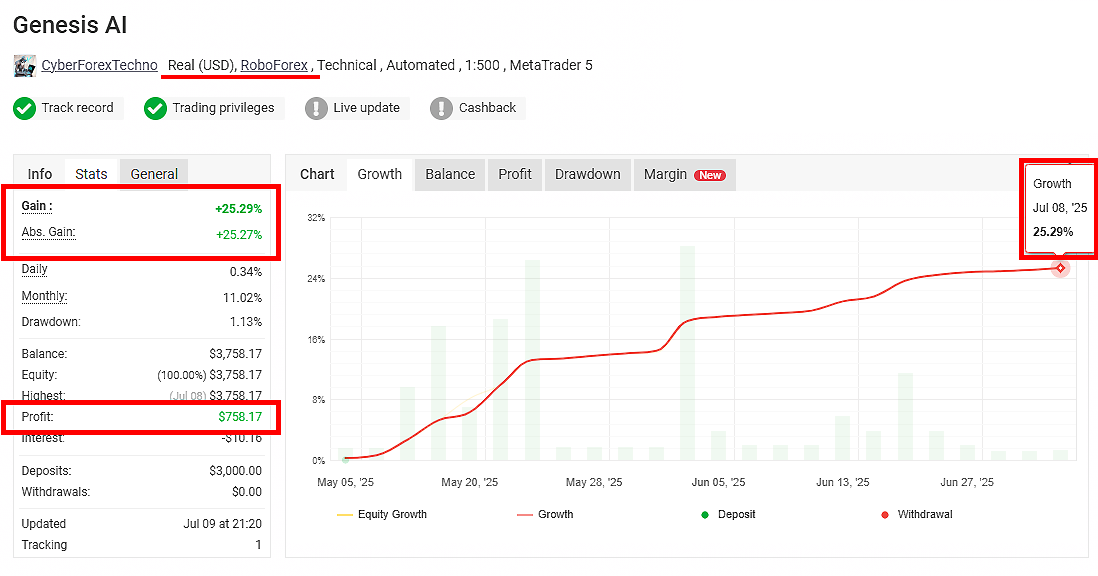This screenshot has height=576, width=1098.
Task: Click the Daily label
Action: coord(34,269)
